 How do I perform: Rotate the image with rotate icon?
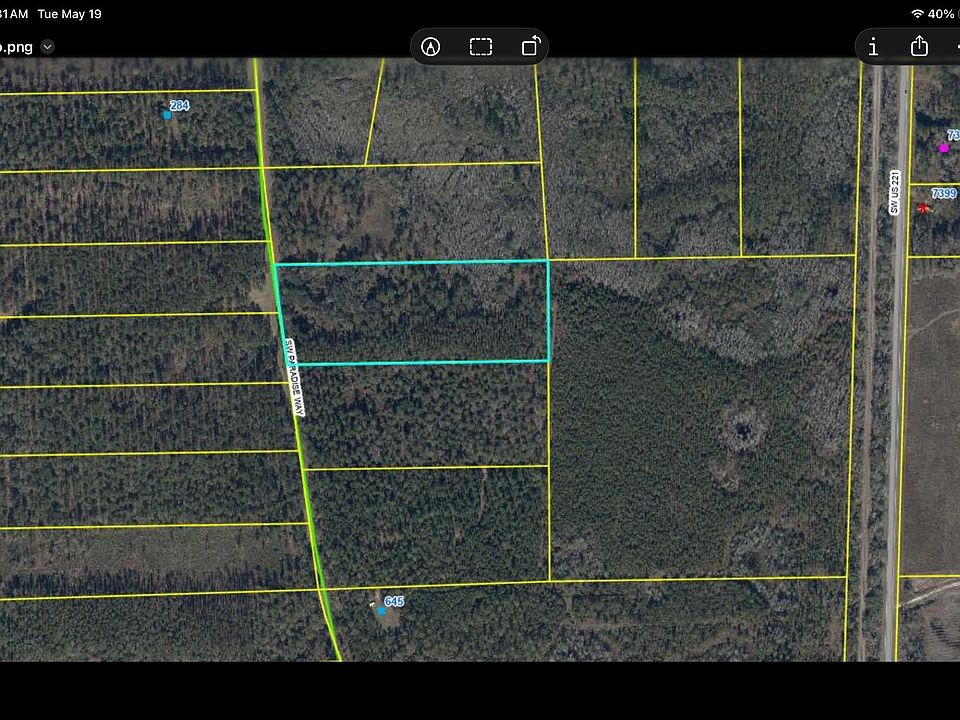[x=530, y=46]
